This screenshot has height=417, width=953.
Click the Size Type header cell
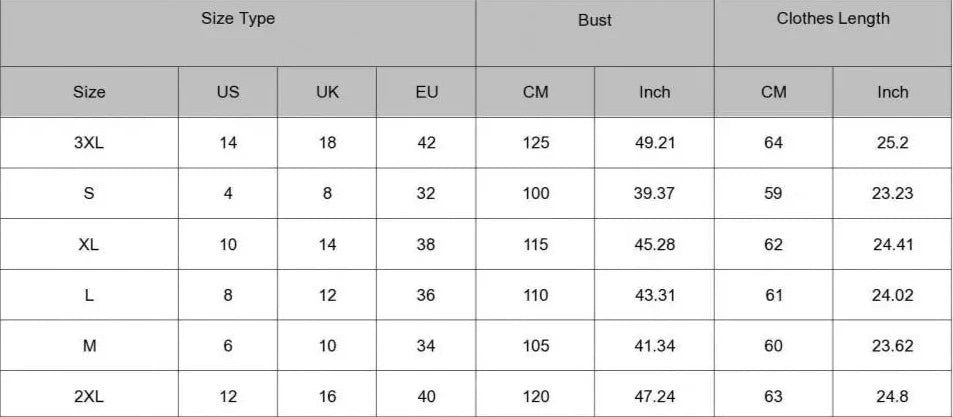click(238, 19)
